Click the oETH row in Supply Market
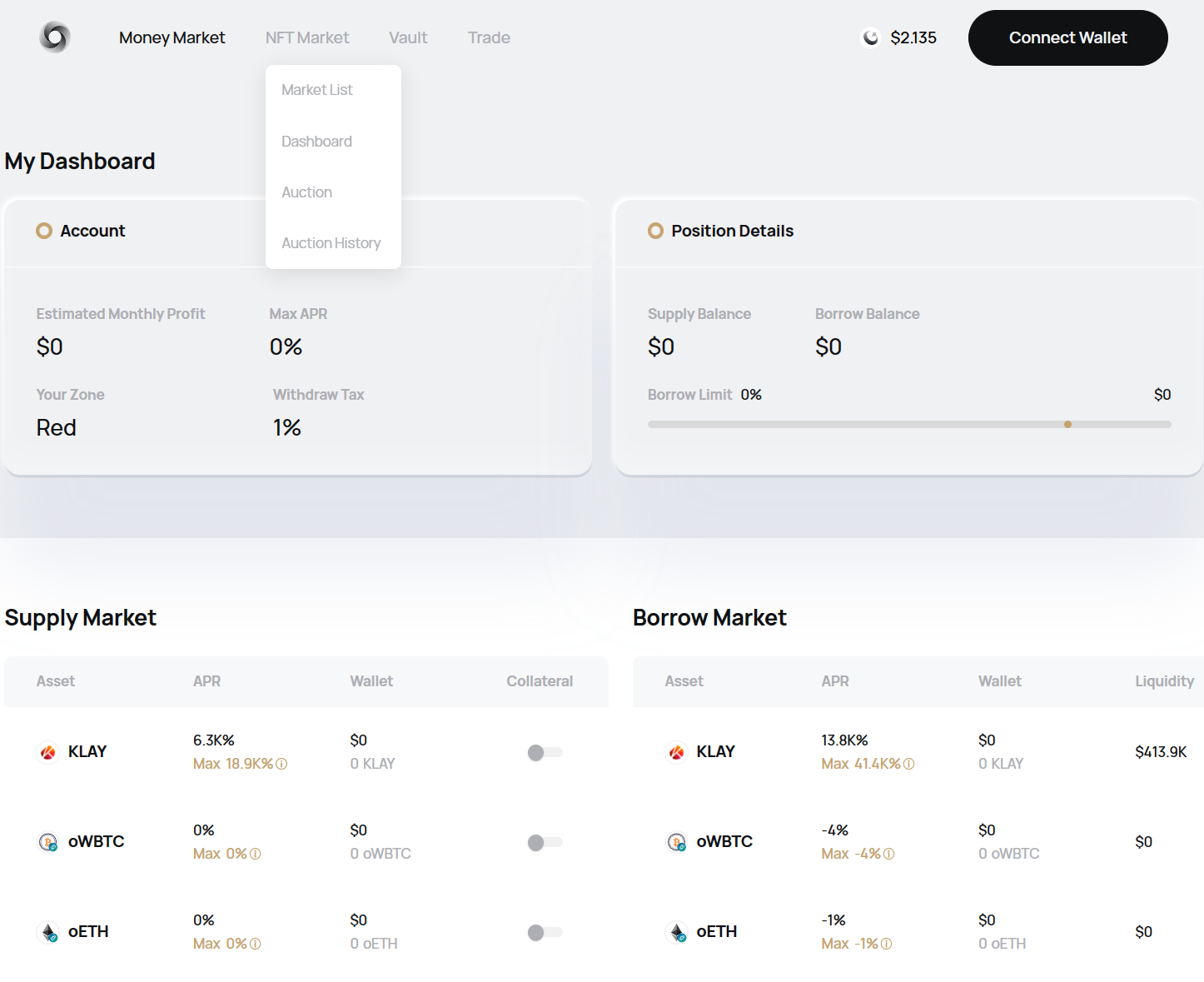This screenshot has height=982, width=1204. (x=306, y=932)
